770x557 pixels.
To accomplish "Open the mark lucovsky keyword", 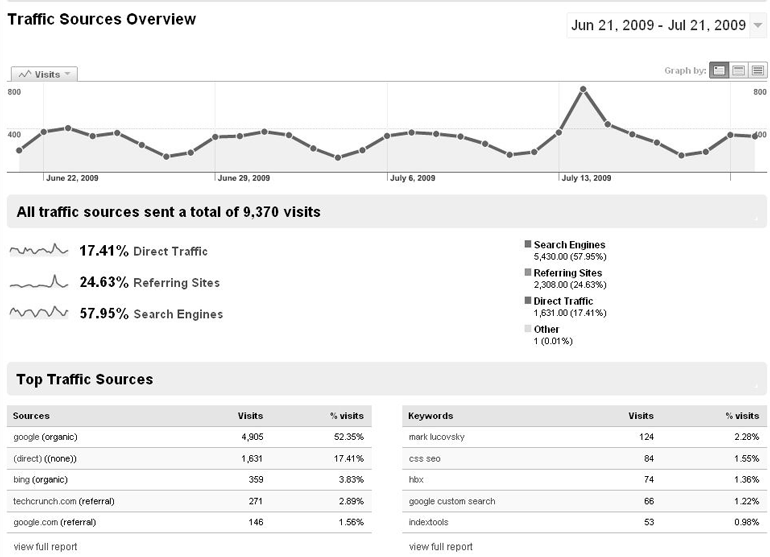I will click(x=437, y=437).
